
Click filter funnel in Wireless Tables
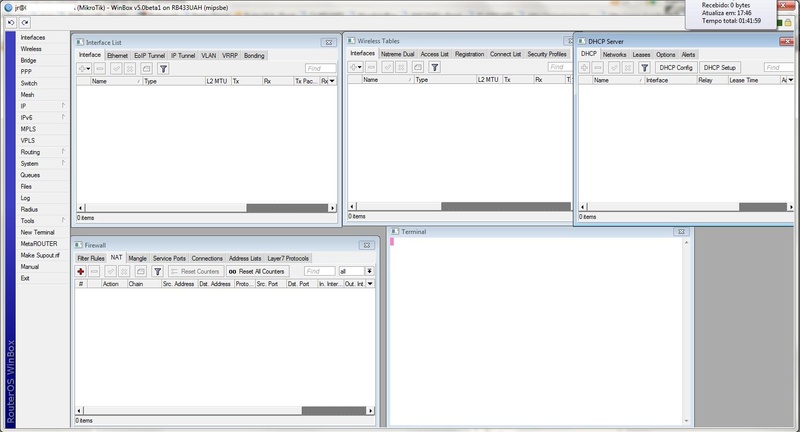(x=434, y=67)
